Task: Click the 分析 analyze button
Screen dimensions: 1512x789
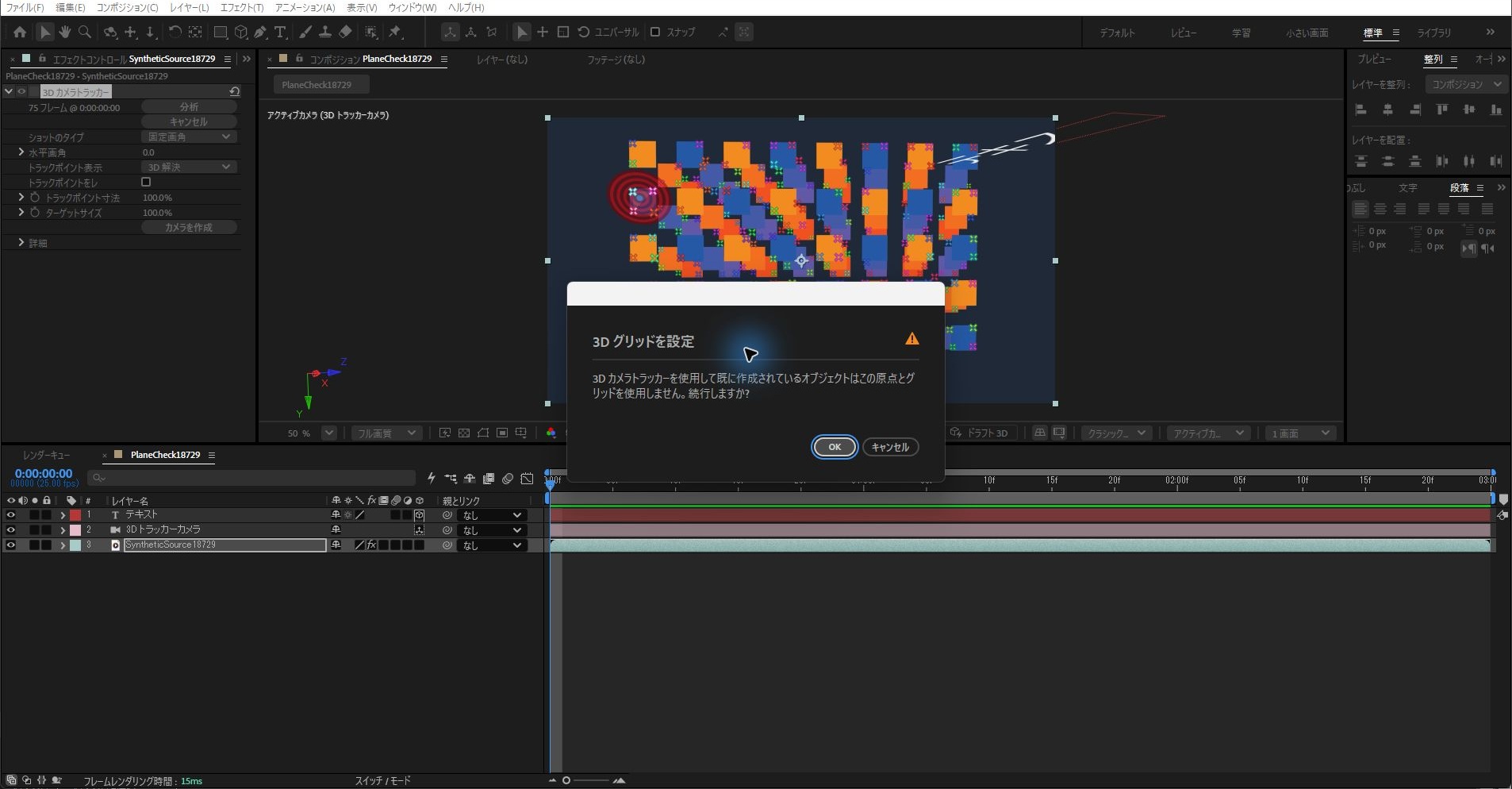Action: (x=190, y=106)
